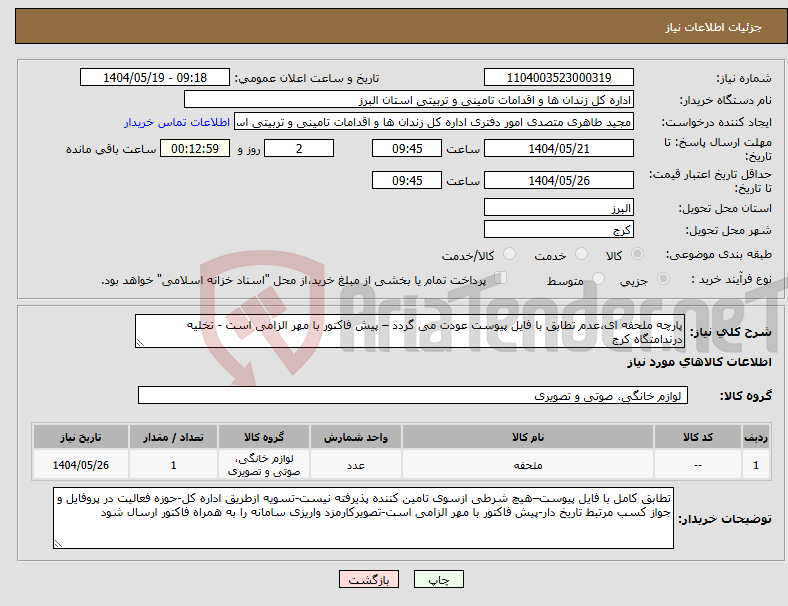The height and width of the screenshot is (606, 788).
Task: Click the price validity date 1404/05/26 field
Action: (x=558, y=180)
